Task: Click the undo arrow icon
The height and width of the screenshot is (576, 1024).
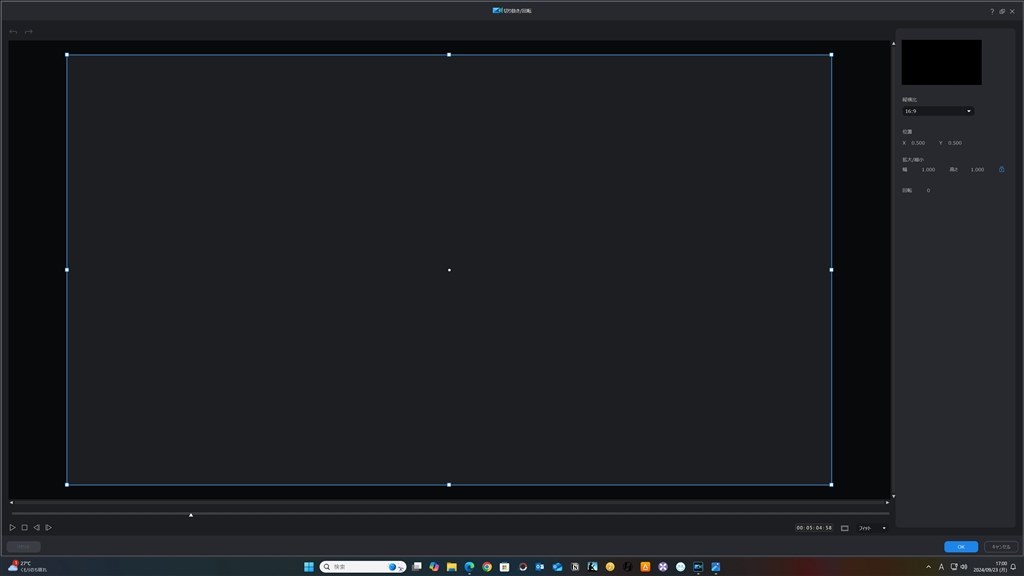Action: point(13,31)
